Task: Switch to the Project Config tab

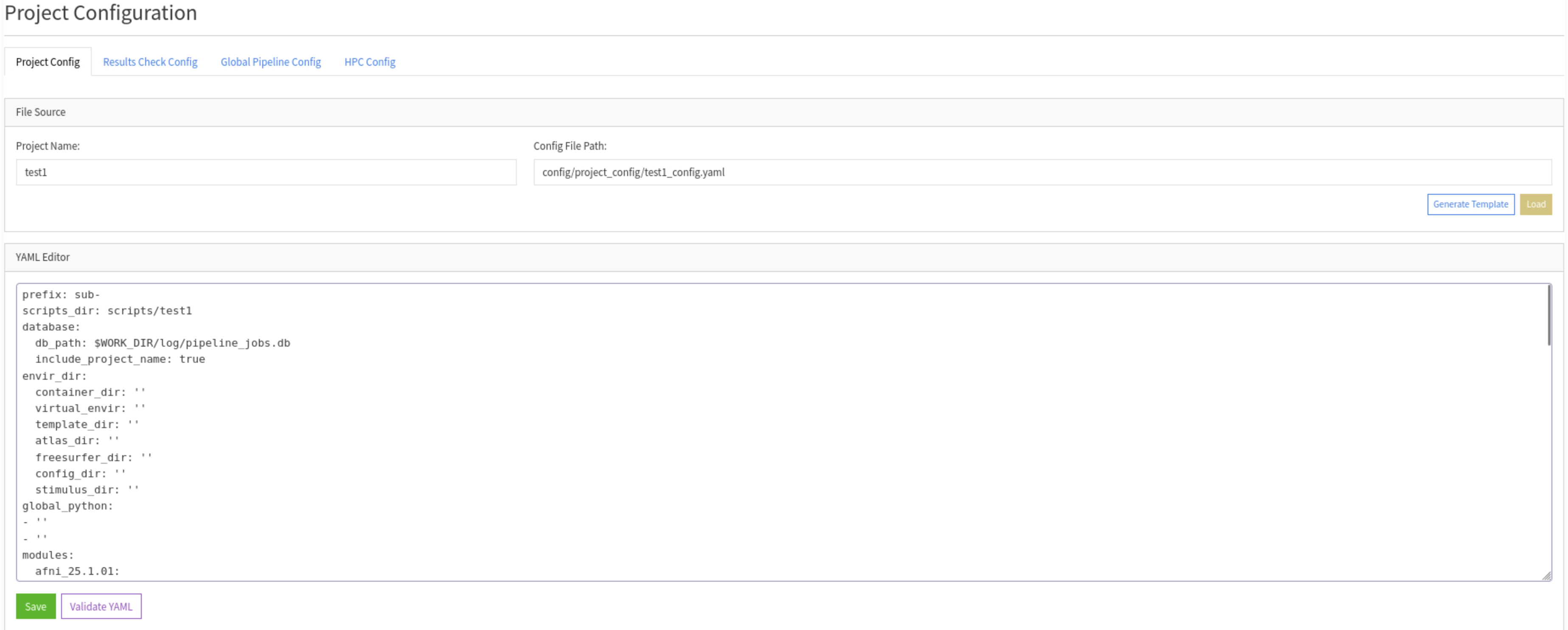Action: pos(48,62)
